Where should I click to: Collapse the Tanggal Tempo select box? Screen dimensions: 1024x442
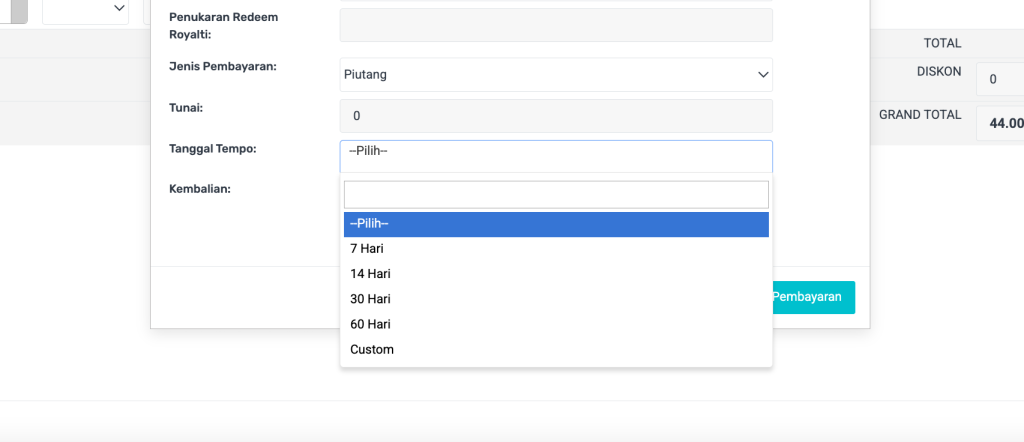(x=556, y=157)
